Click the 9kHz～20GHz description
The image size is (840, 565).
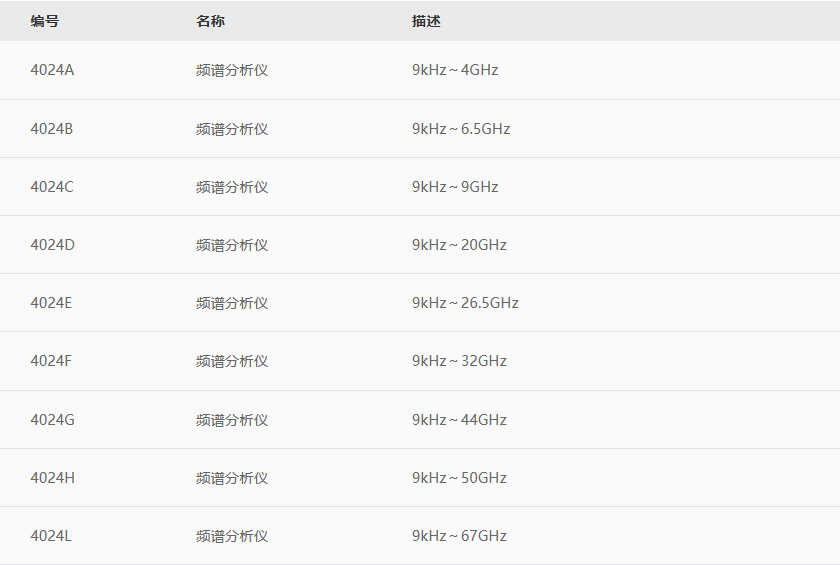(x=459, y=245)
